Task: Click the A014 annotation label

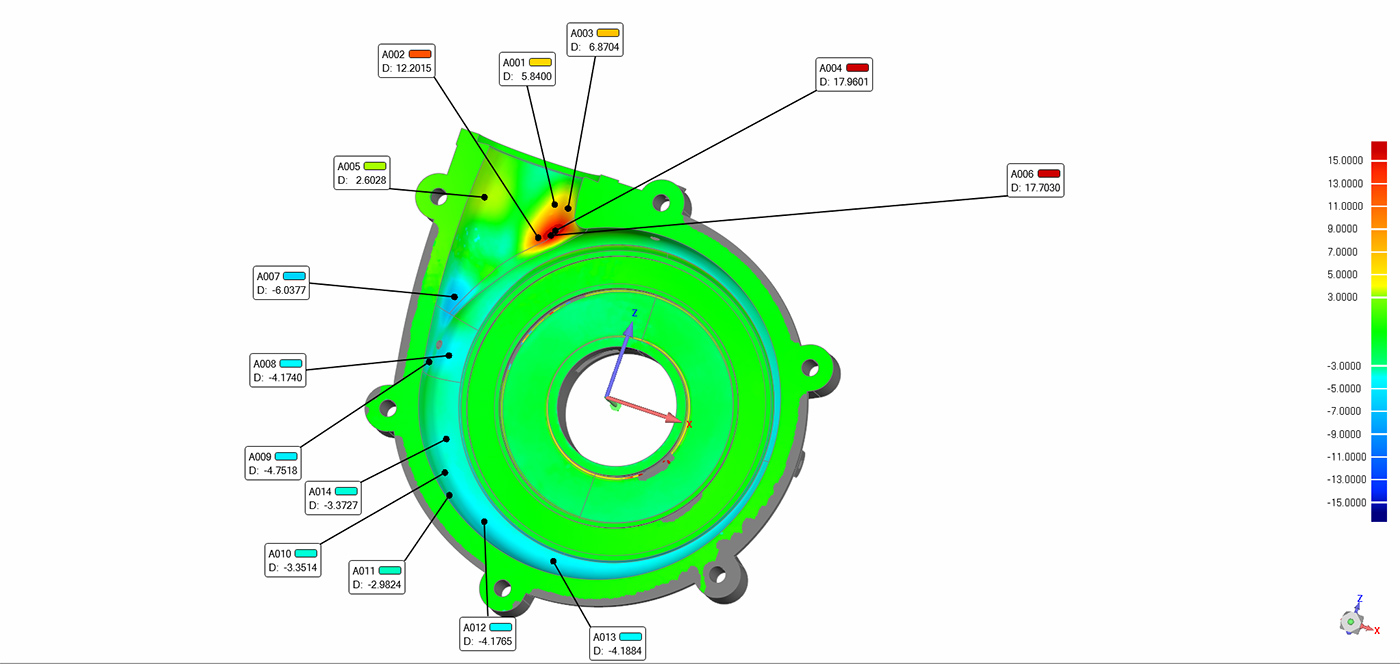Action: [333, 498]
